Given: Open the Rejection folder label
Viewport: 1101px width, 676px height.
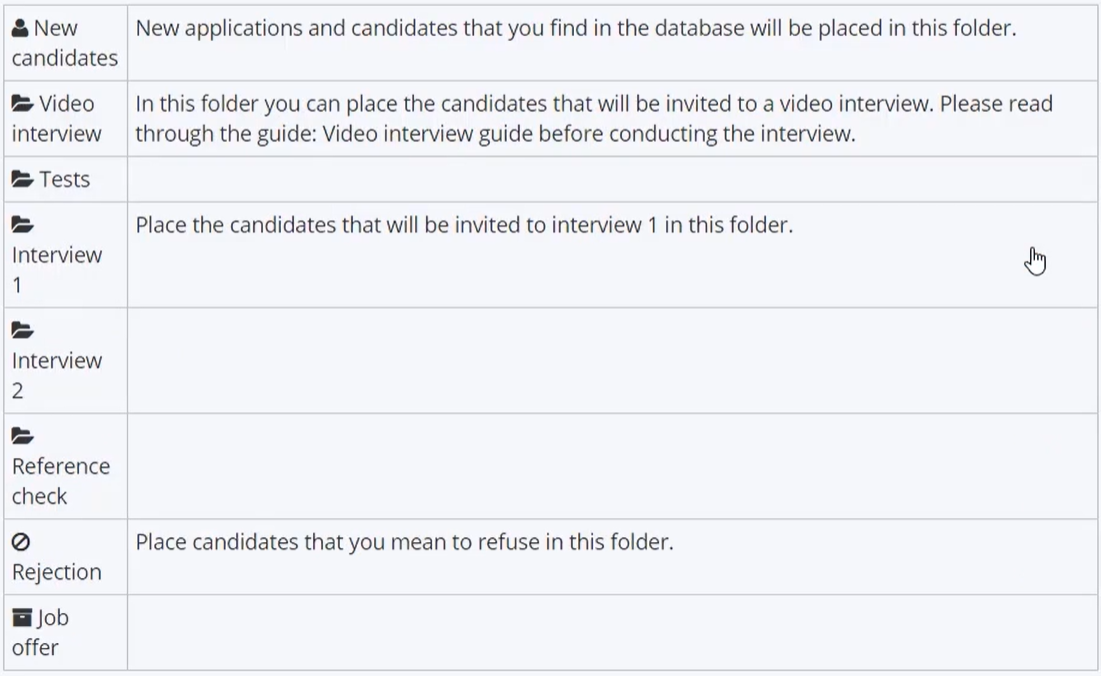Looking at the screenshot, I should point(57,572).
